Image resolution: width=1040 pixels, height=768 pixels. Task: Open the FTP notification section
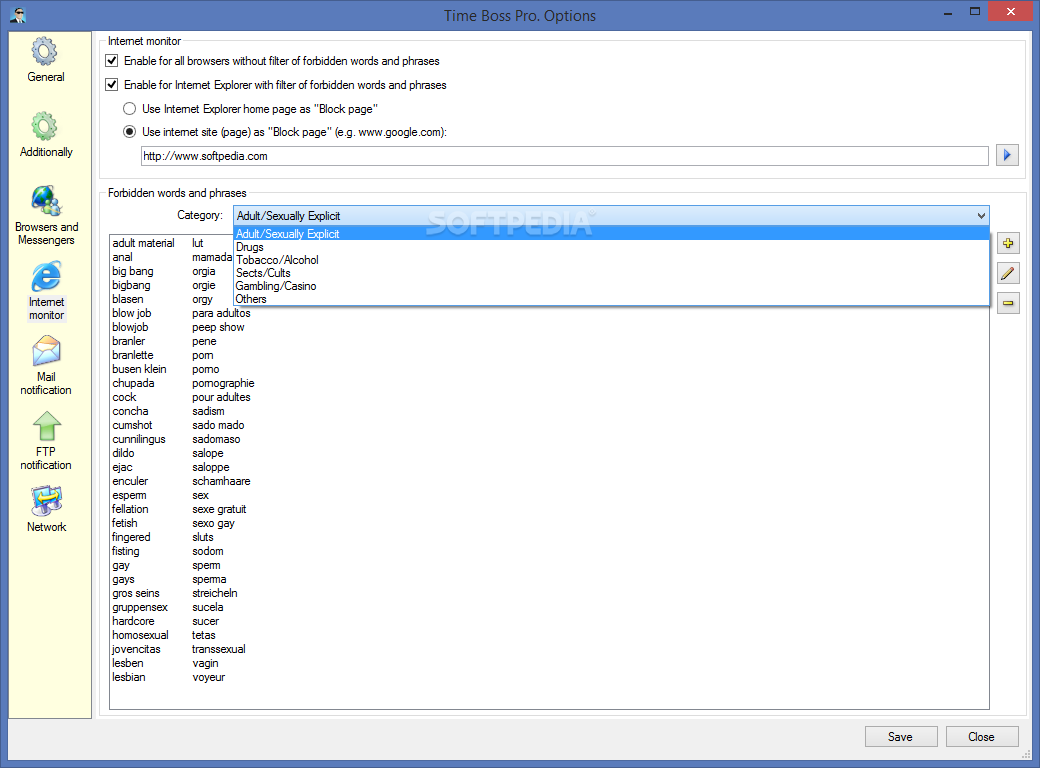click(x=46, y=441)
